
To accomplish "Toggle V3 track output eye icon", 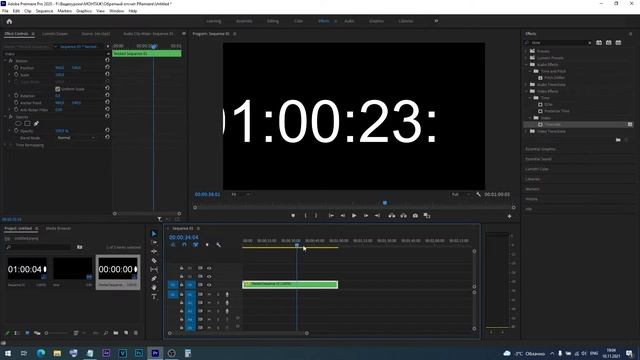I will (209, 268).
